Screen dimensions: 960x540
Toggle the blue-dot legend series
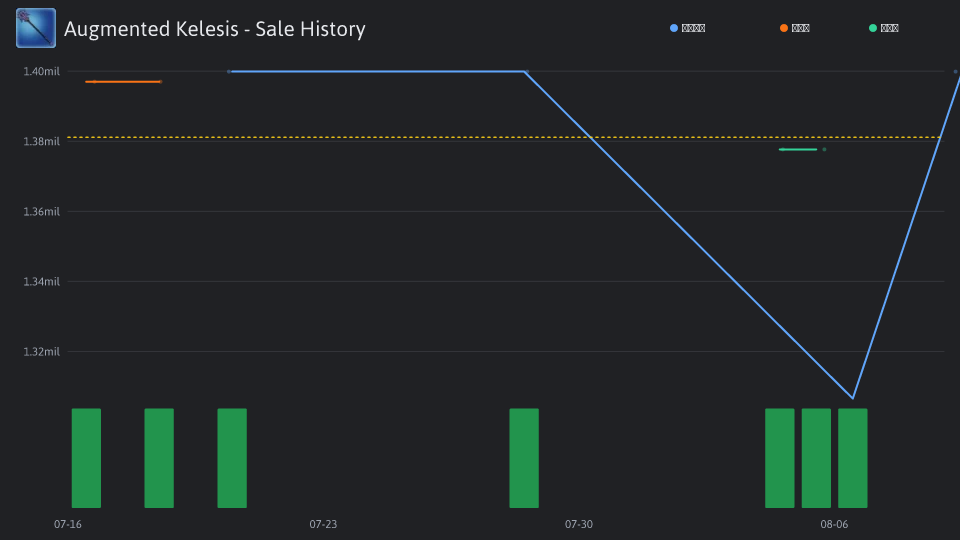point(688,28)
